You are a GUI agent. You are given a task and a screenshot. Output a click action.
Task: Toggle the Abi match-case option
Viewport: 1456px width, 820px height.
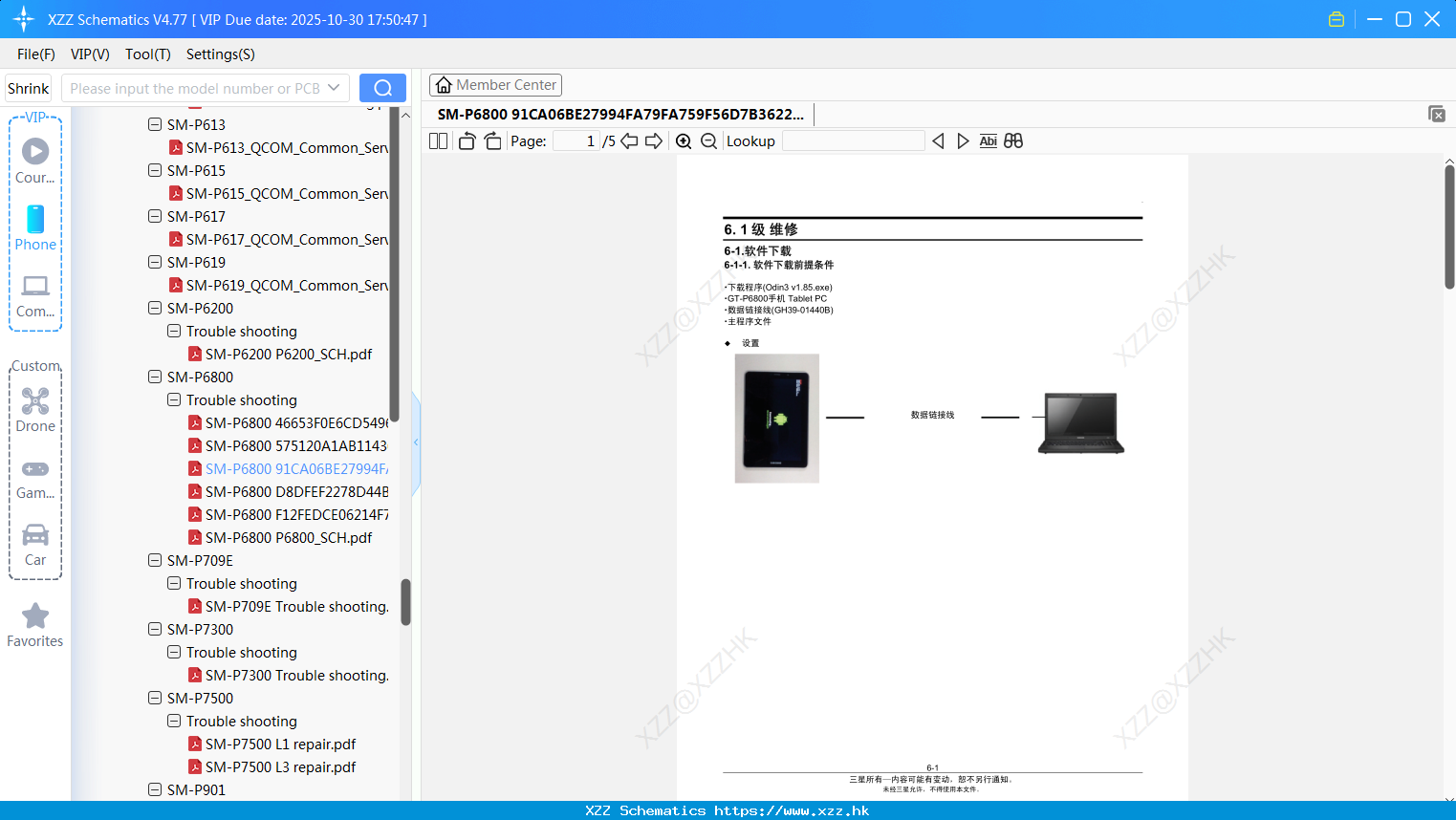[989, 140]
